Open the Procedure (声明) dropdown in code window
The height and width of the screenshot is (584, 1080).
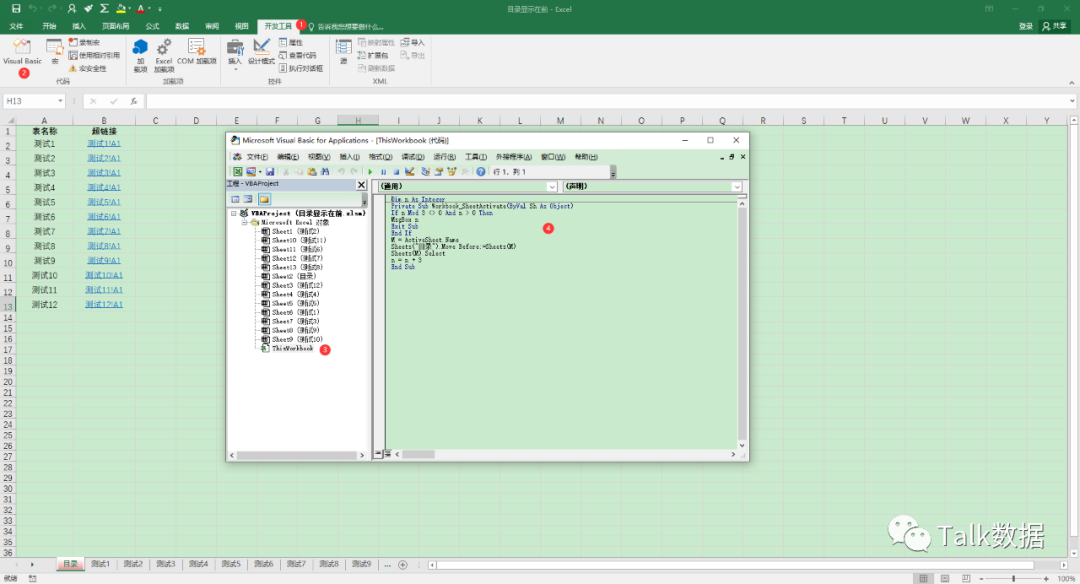point(737,187)
